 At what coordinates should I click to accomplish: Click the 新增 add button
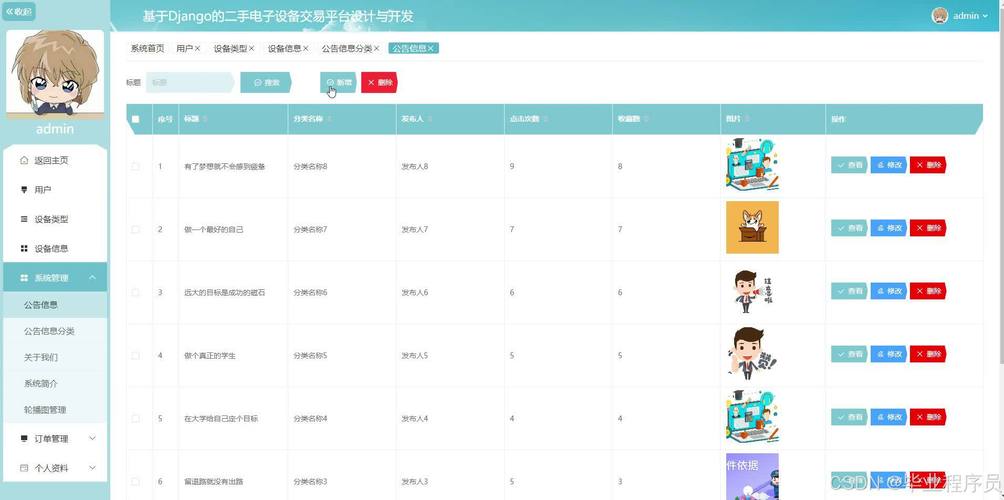339,83
